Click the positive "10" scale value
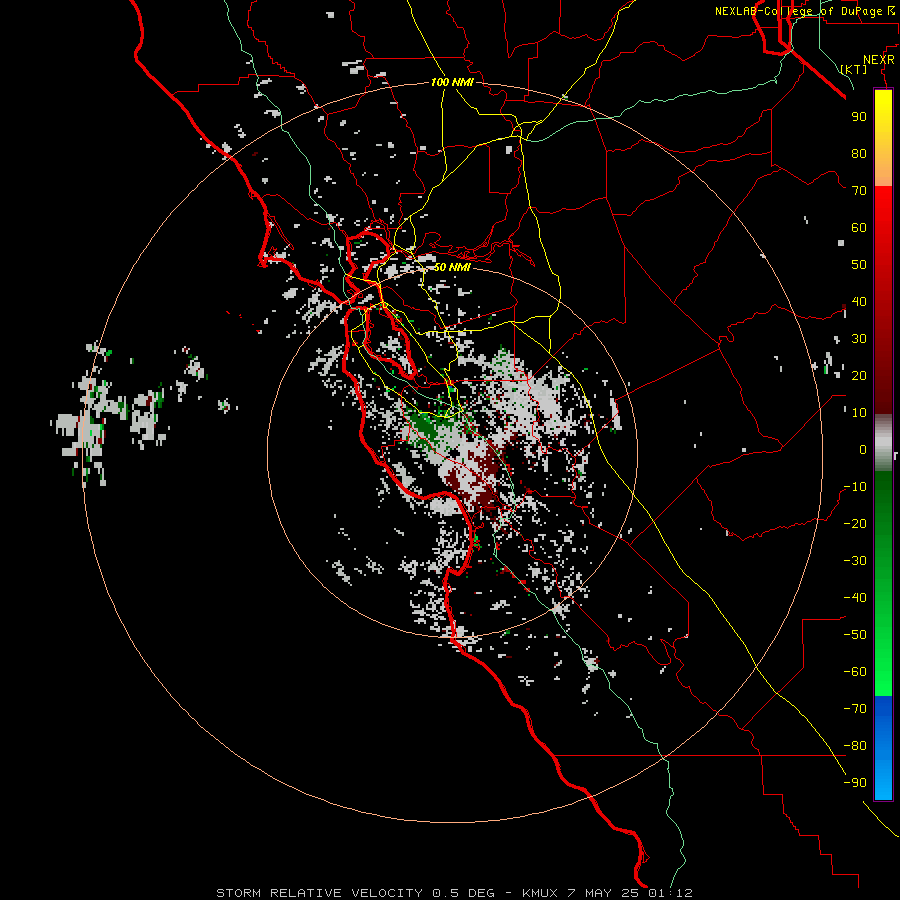 (859, 413)
